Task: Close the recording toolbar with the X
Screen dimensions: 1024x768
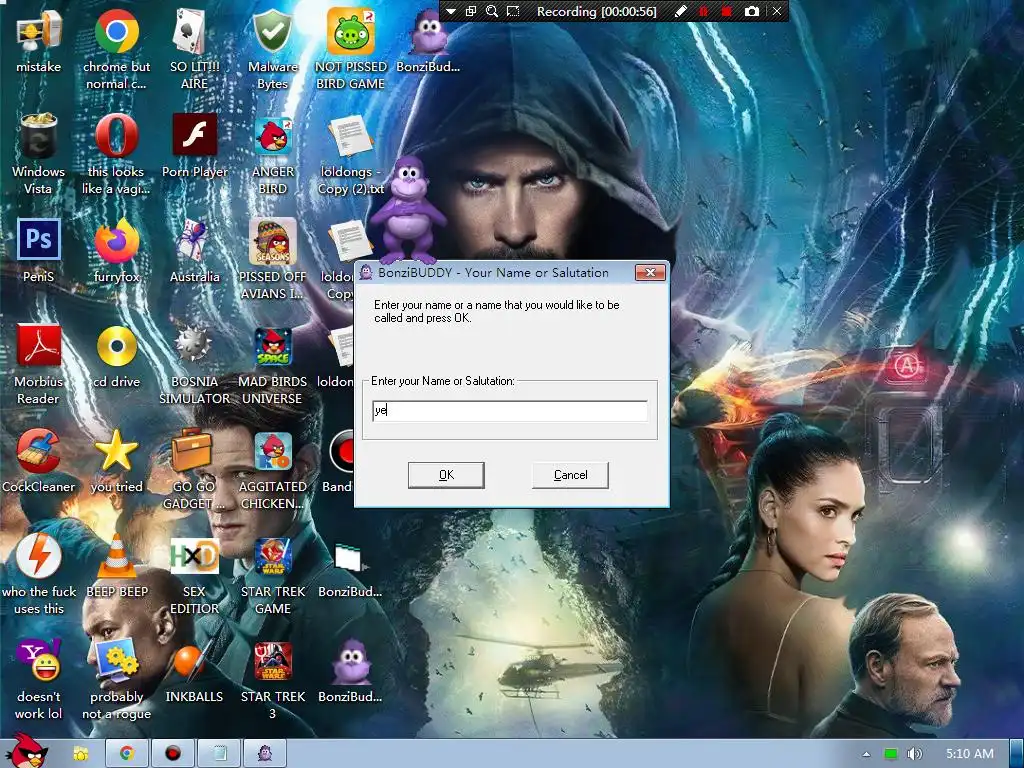Action: tap(776, 11)
